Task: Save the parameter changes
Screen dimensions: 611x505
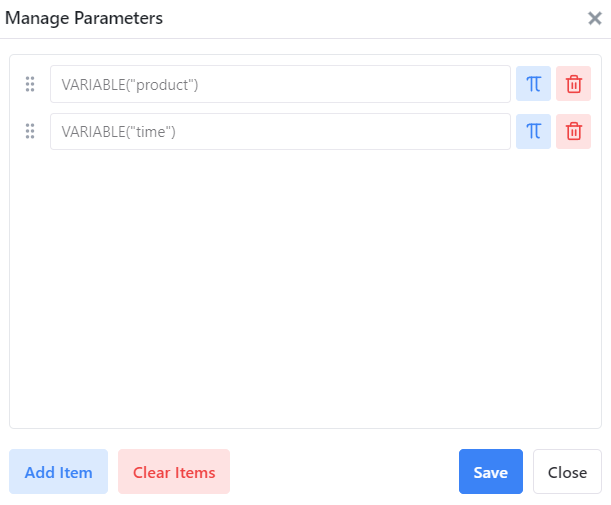Action: click(490, 472)
